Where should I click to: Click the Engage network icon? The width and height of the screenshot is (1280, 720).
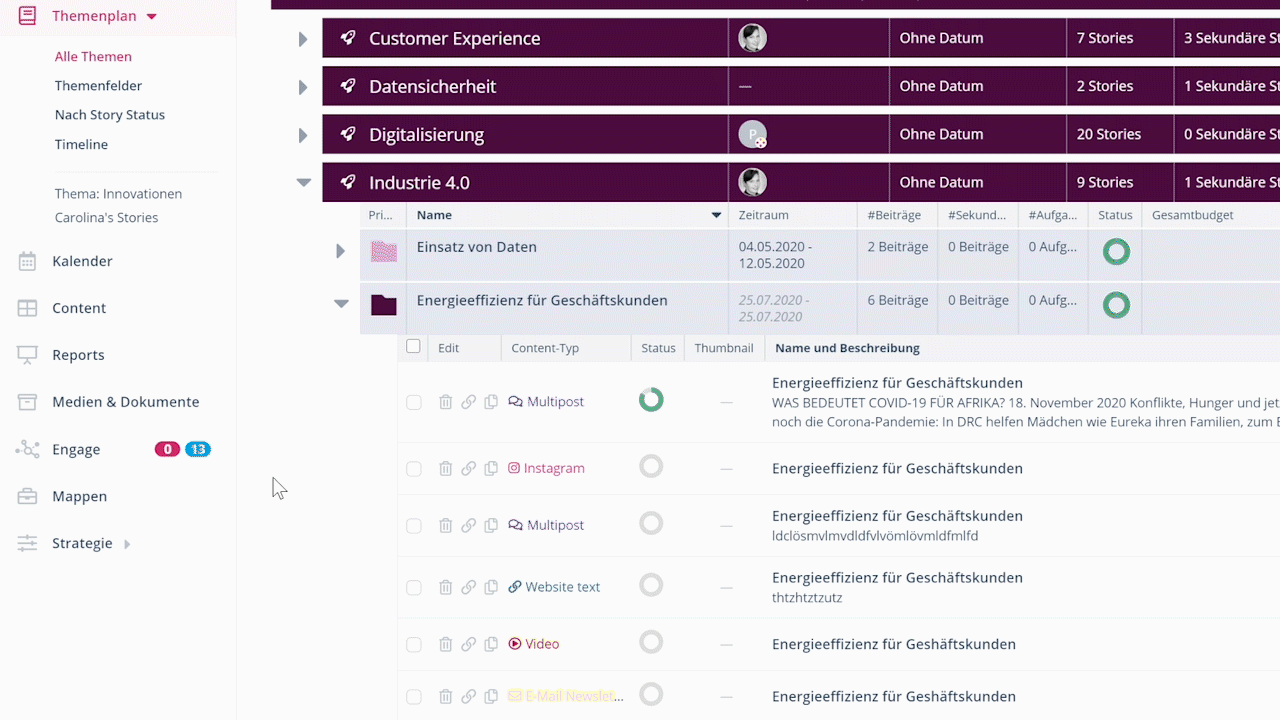pos(27,450)
